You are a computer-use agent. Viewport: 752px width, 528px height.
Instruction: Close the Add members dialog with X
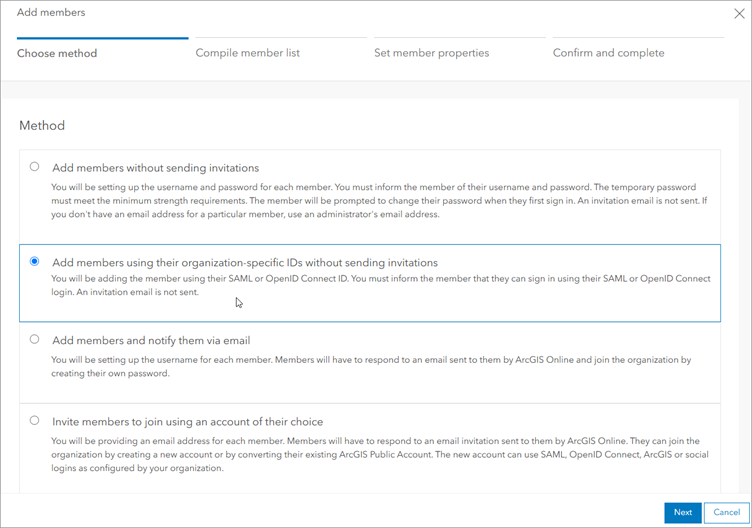[x=739, y=14]
